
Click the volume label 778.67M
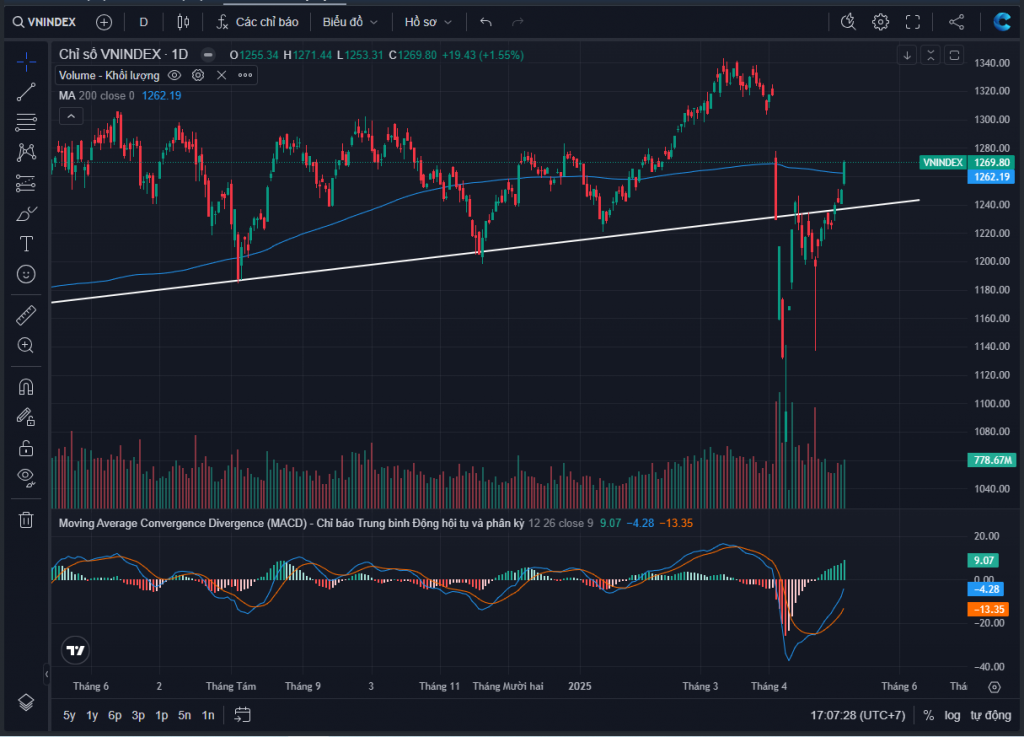click(991, 460)
